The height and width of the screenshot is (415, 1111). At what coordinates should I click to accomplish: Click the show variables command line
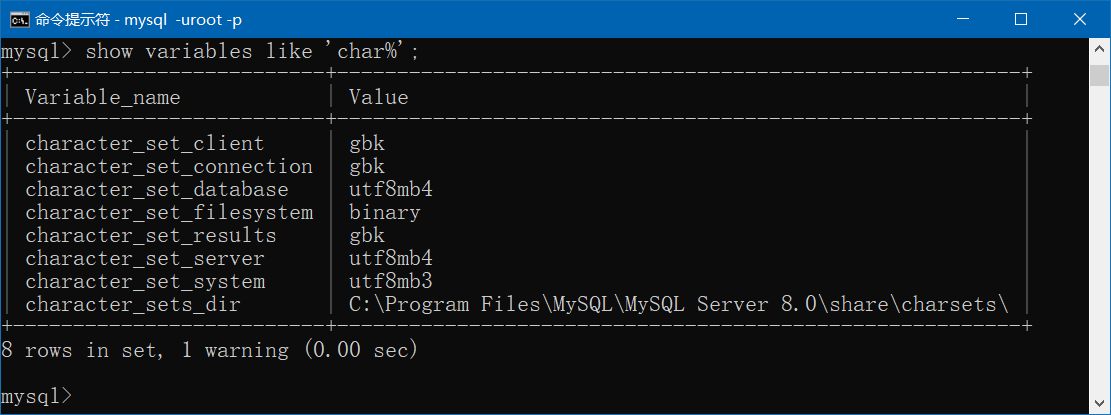[x=210, y=52]
